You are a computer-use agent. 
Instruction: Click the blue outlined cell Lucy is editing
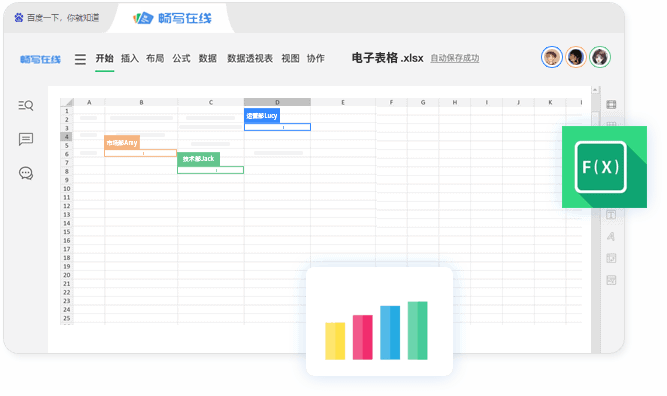point(277,127)
